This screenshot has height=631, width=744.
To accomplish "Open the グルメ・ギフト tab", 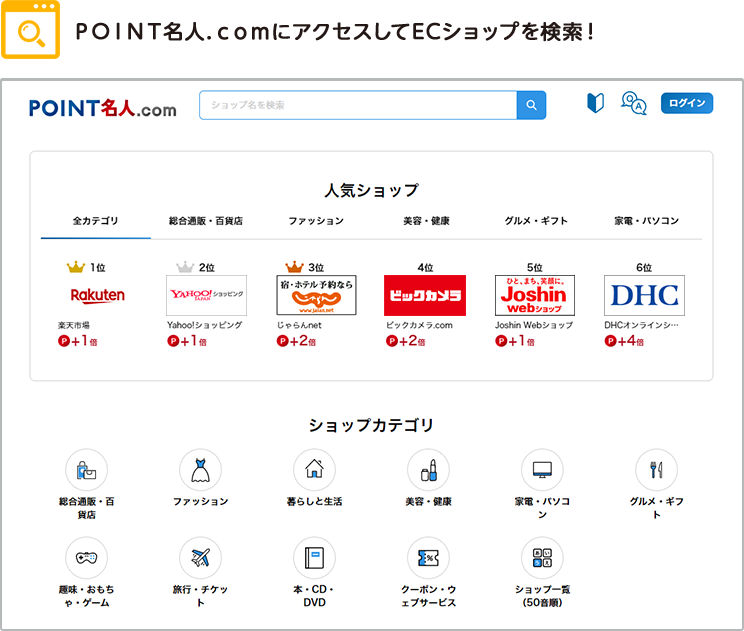I will tap(536, 221).
